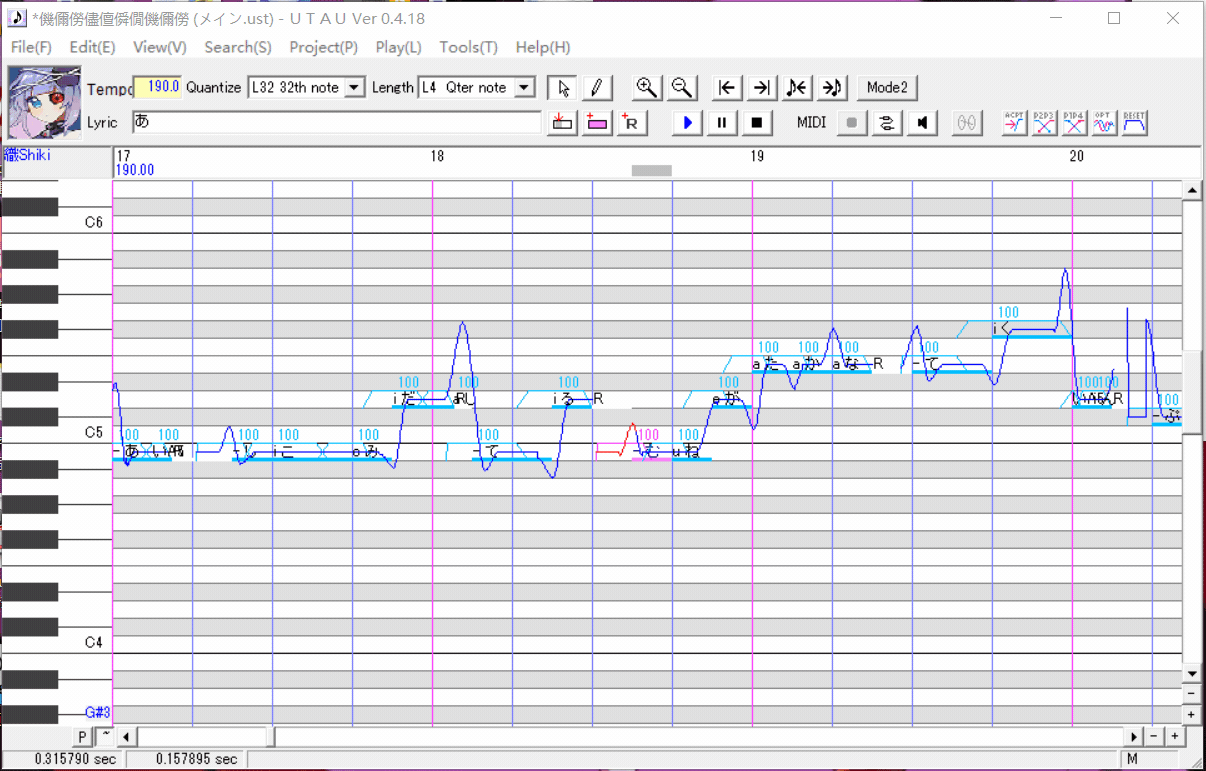
Task: Open the Quantize dropdown
Action: (354, 88)
